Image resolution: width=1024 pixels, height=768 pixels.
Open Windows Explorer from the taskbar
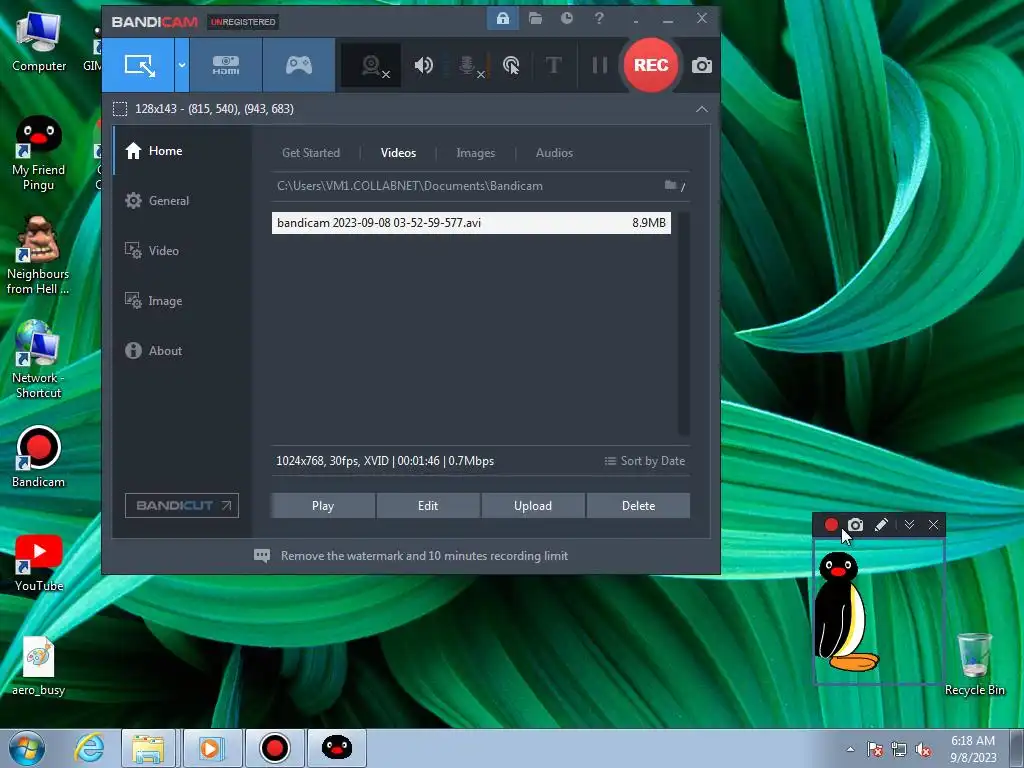pyautogui.click(x=148, y=748)
